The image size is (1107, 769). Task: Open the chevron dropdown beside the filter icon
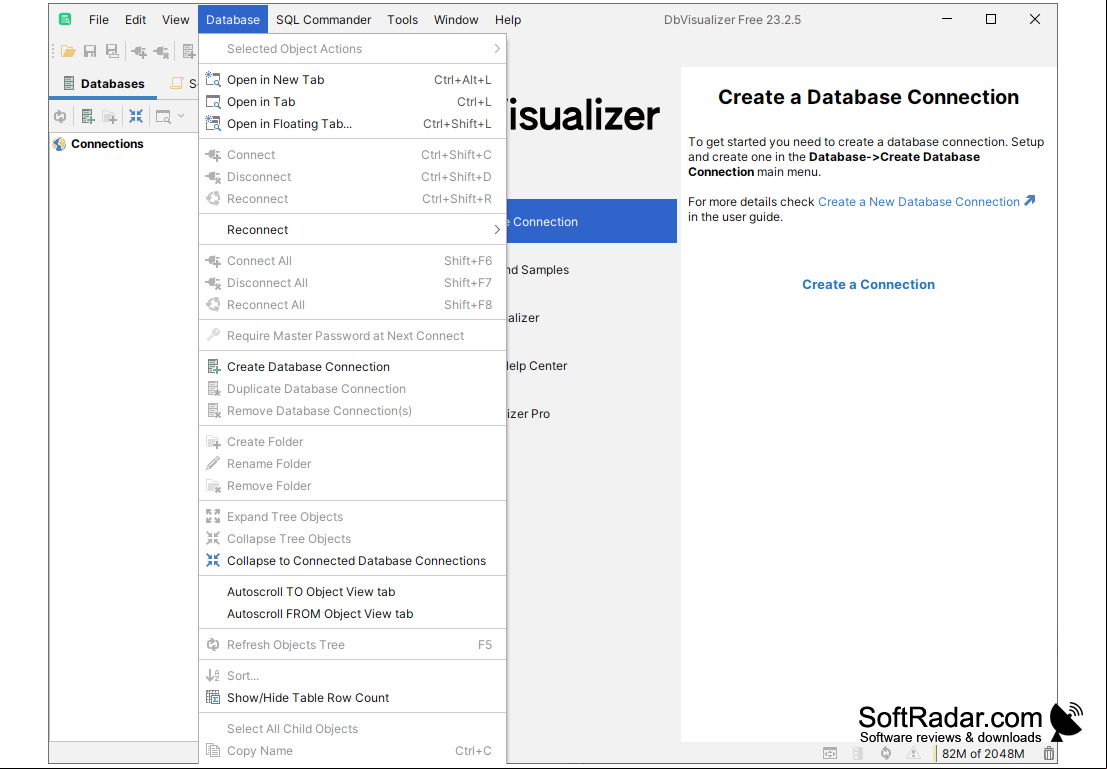181,116
